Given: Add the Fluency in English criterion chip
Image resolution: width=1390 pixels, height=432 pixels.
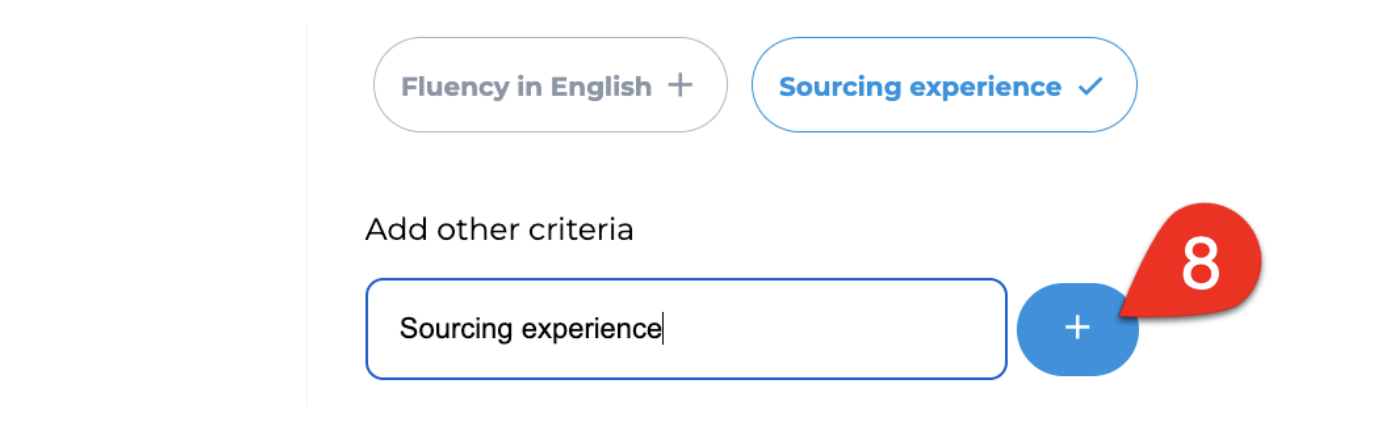Looking at the screenshot, I should tap(550, 85).
